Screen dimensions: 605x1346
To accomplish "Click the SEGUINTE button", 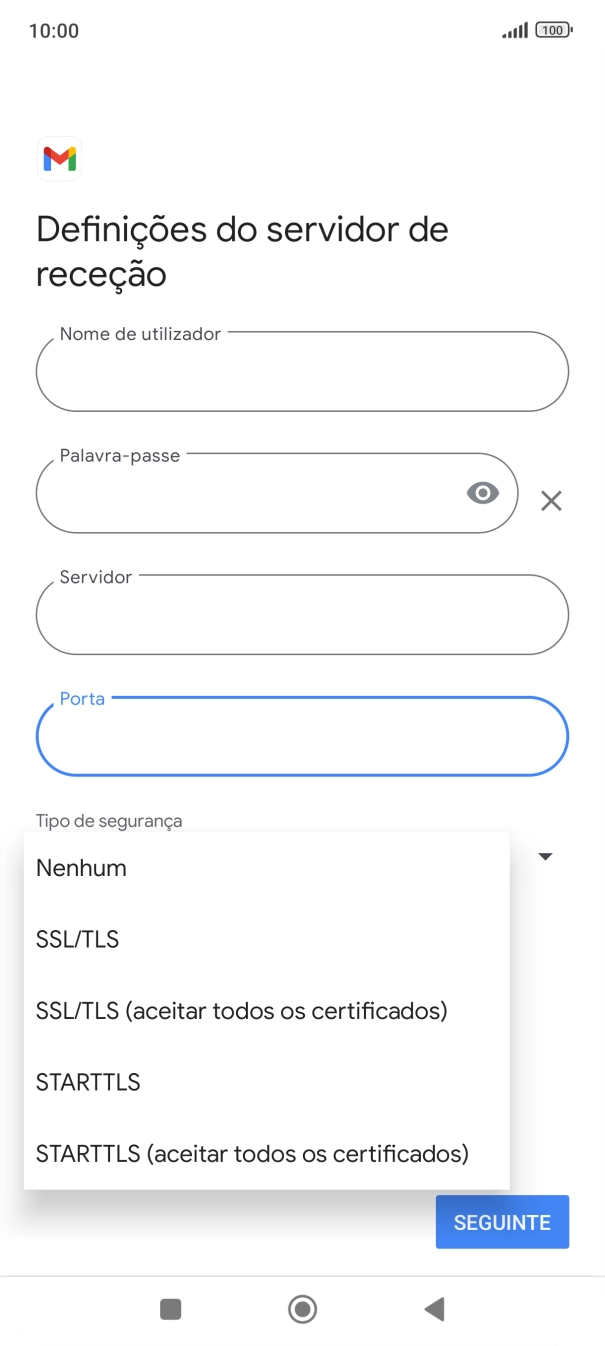I will click(502, 1221).
